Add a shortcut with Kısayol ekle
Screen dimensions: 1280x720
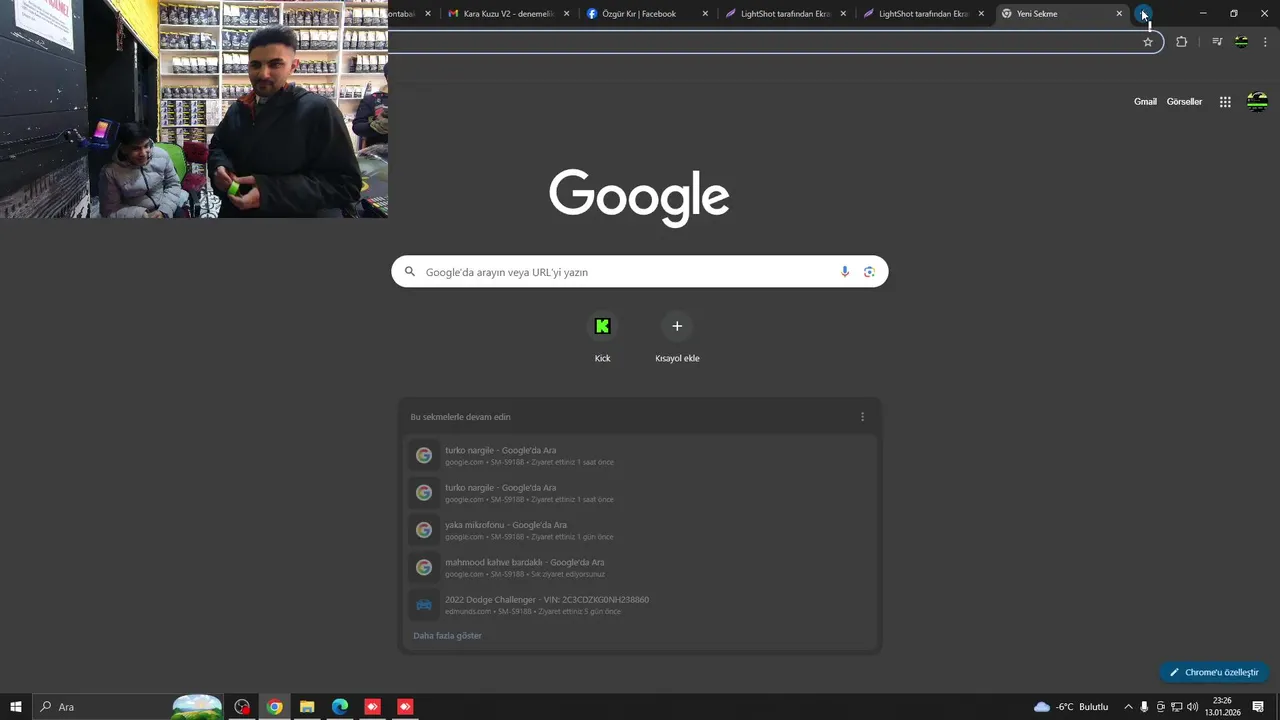(x=677, y=338)
